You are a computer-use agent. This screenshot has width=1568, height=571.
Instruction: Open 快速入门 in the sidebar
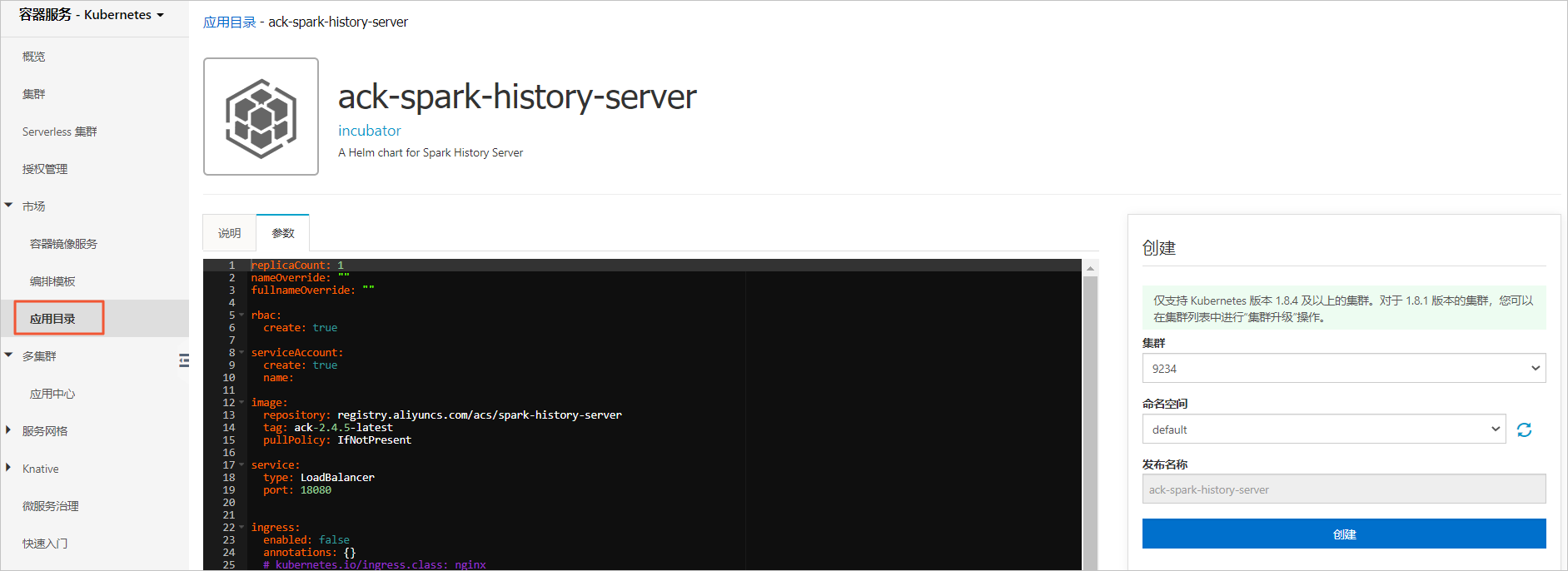tap(45, 544)
